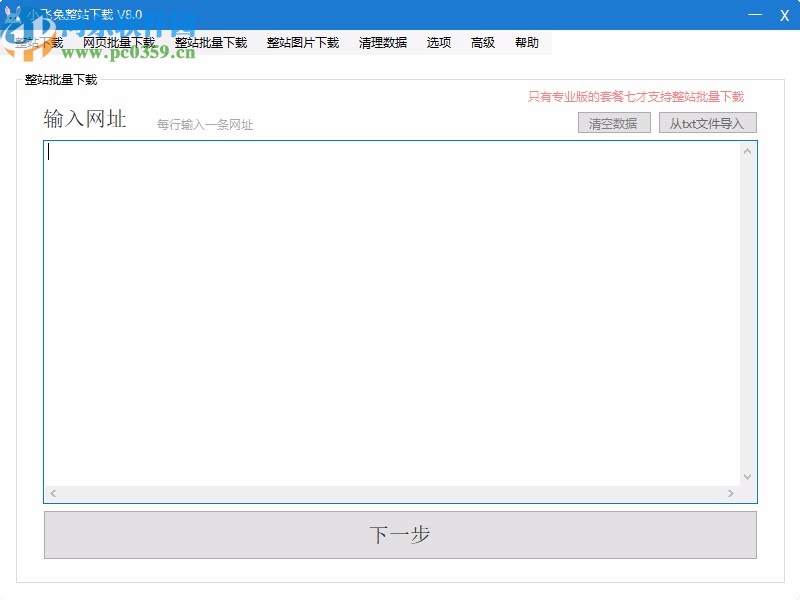Open the 高级 menu
This screenshot has height=600, width=800.
[x=481, y=42]
